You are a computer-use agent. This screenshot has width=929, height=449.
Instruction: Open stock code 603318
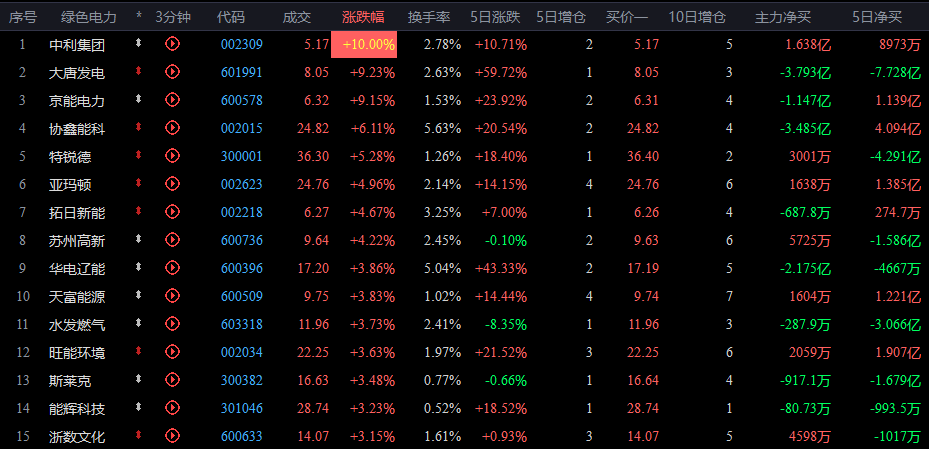(x=242, y=325)
